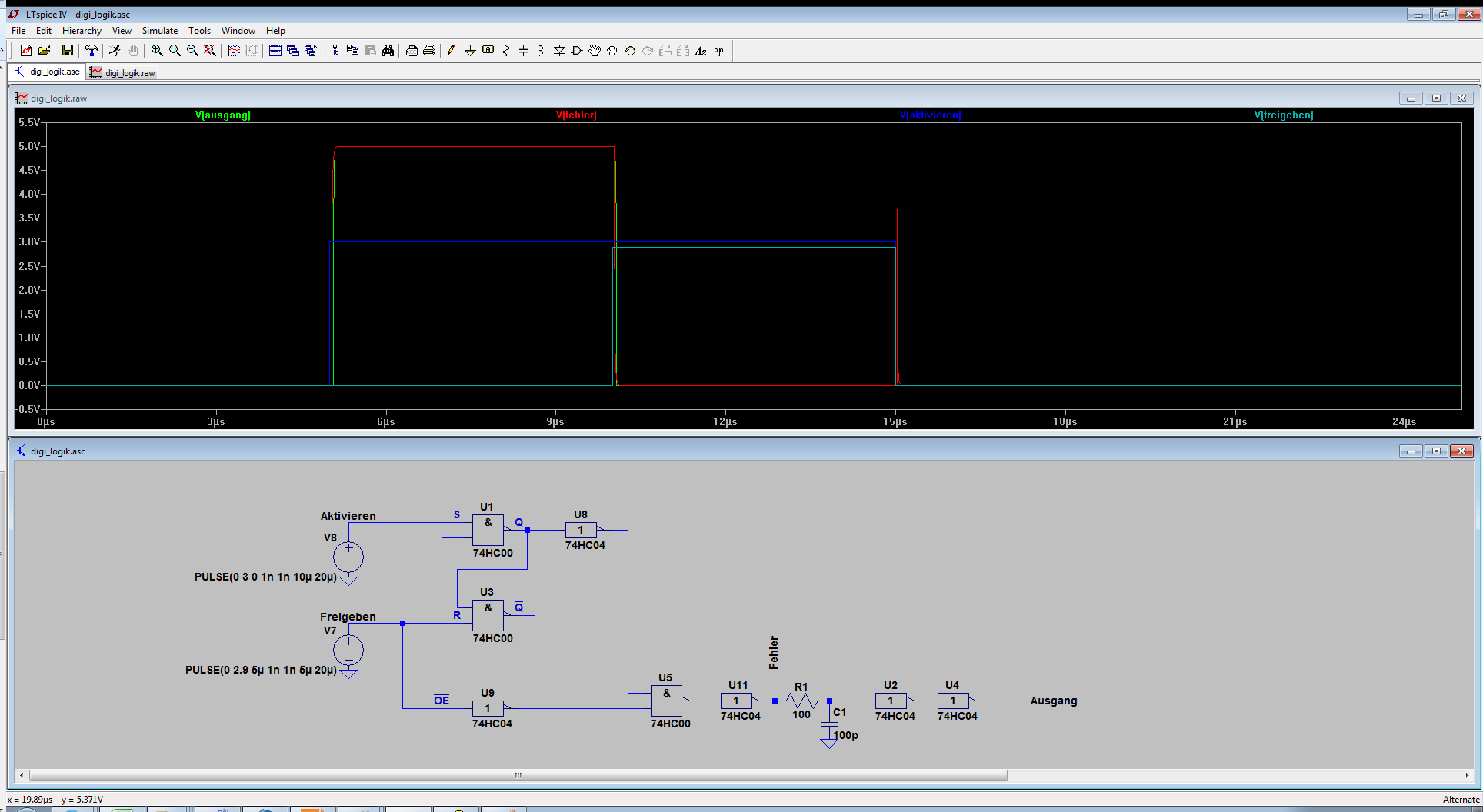This screenshot has width=1483, height=812.
Task: Click the U1 74HC00 NAND gate
Action: click(488, 530)
